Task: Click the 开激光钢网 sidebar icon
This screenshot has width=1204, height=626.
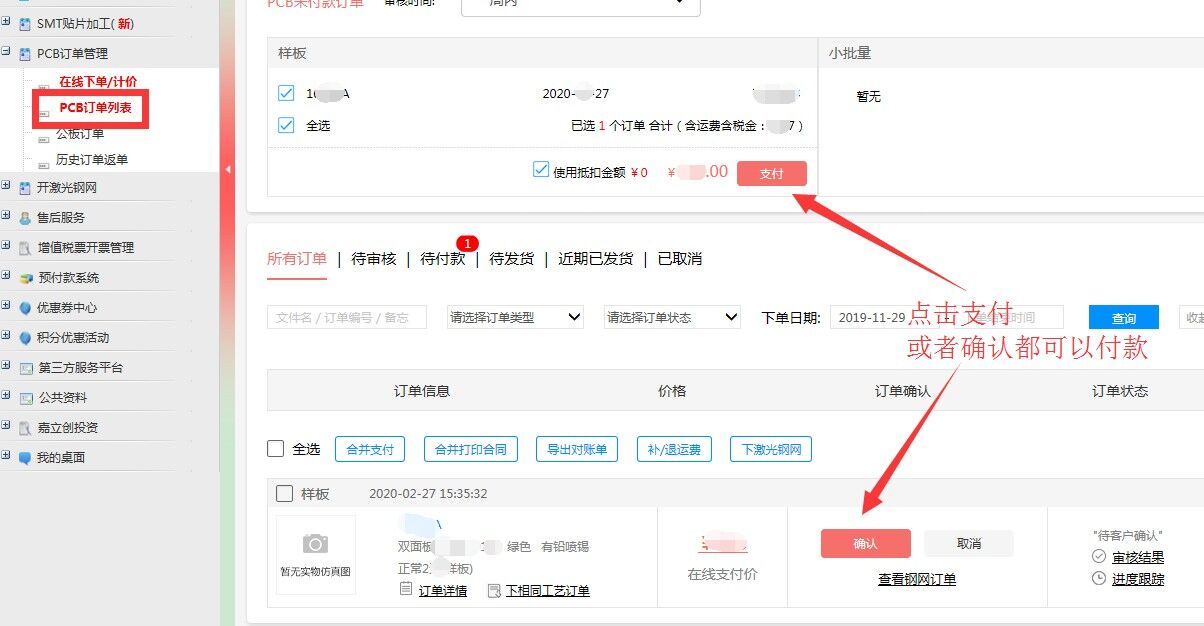Action: point(25,188)
